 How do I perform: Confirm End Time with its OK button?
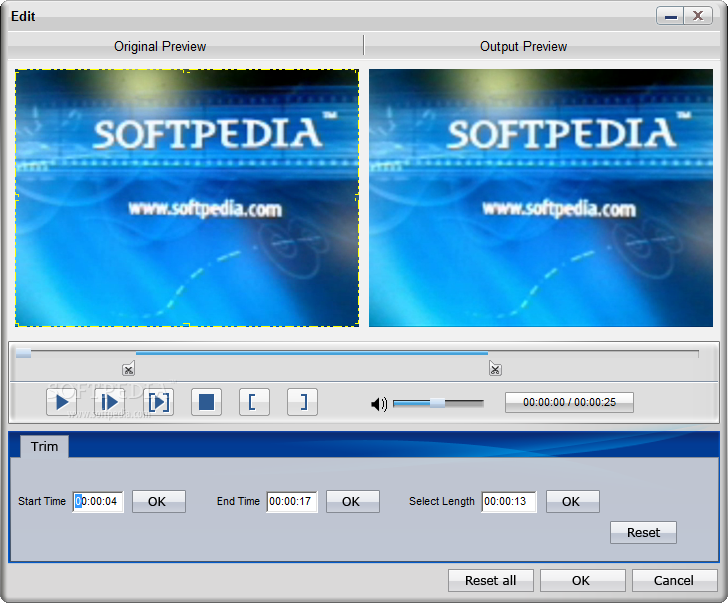353,501
